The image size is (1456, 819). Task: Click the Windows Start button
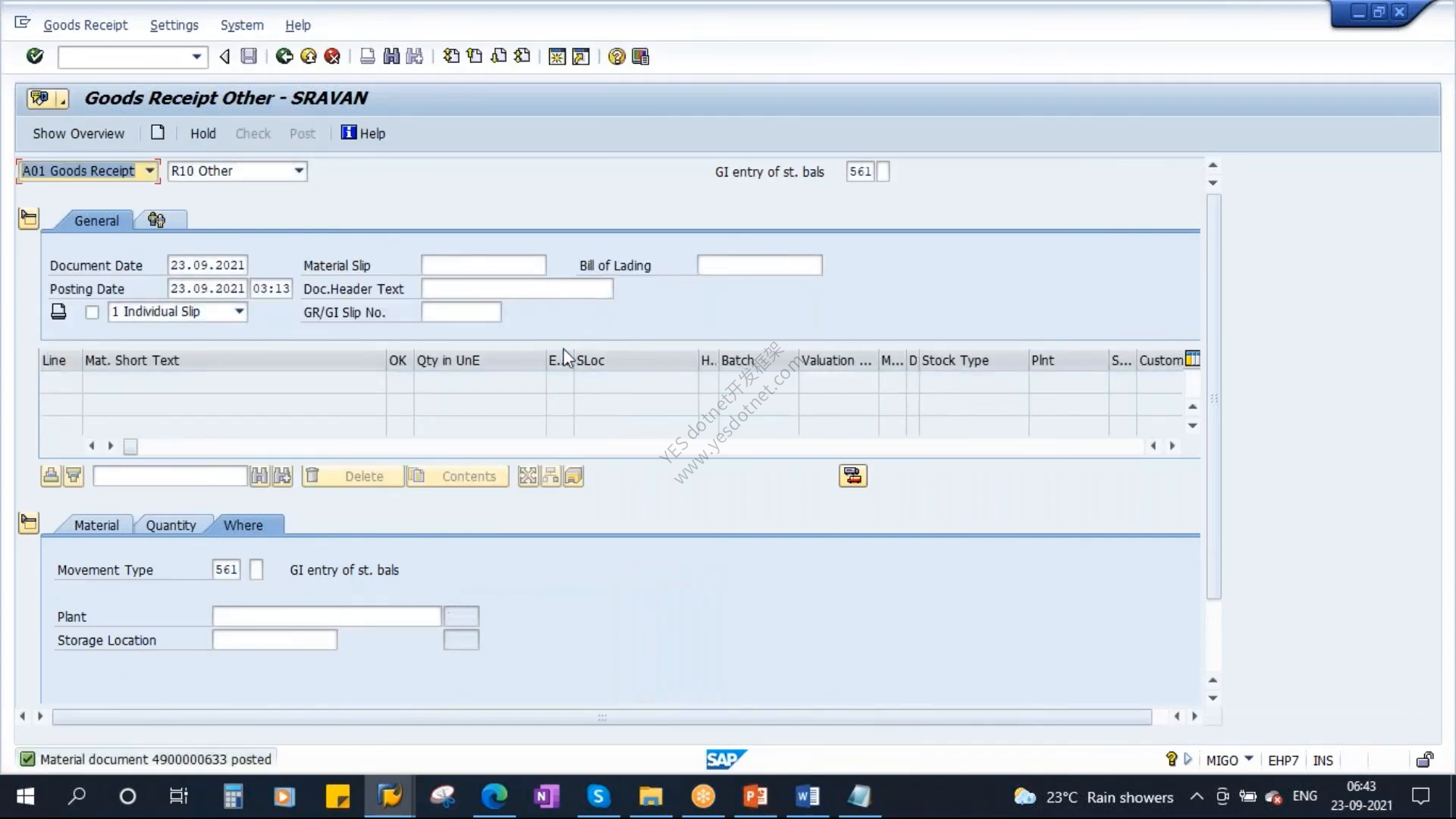pyautogui.click(x=25, y=796)
